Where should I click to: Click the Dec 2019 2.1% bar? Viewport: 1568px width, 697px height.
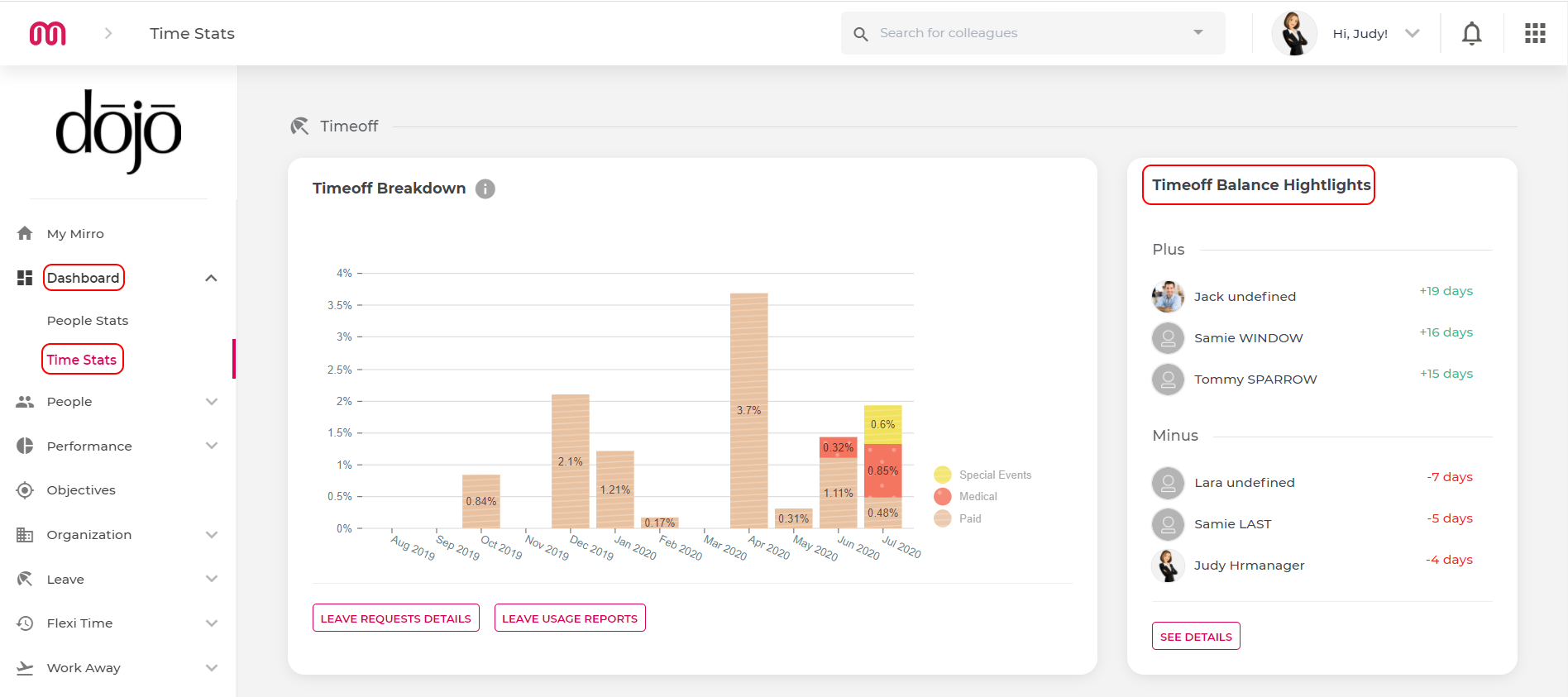tap(571, 461)
